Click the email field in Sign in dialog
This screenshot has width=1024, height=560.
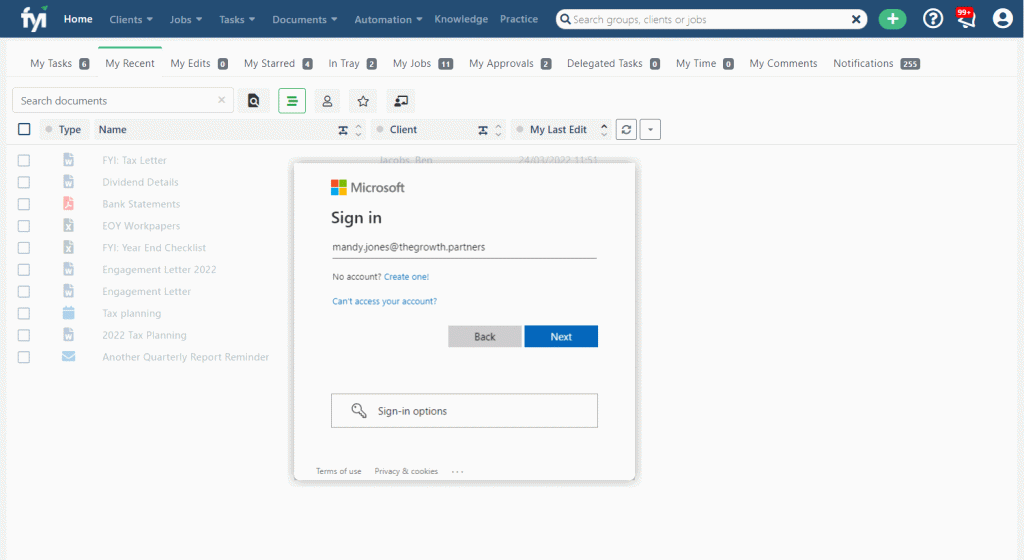464,247
